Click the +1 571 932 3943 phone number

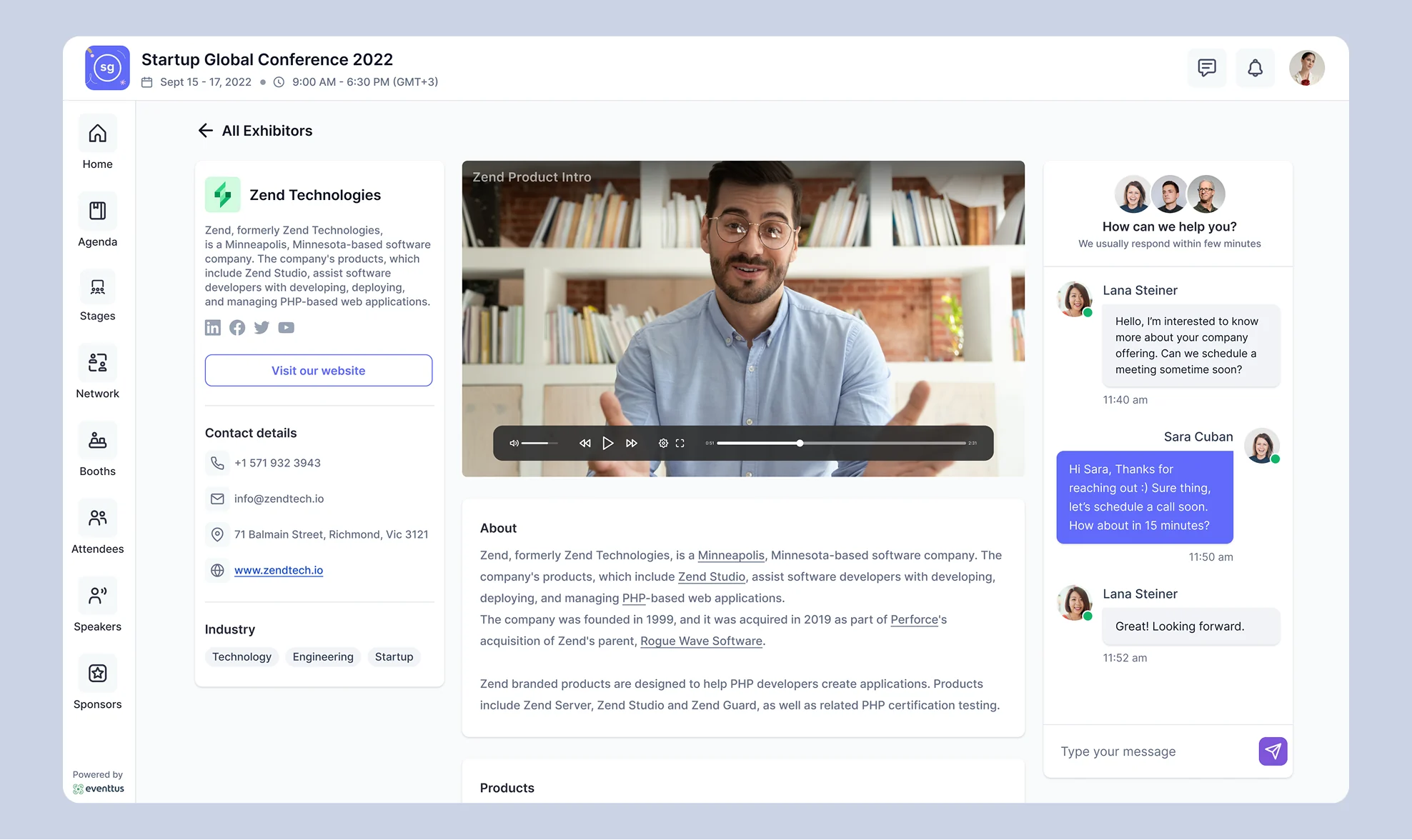277,463
